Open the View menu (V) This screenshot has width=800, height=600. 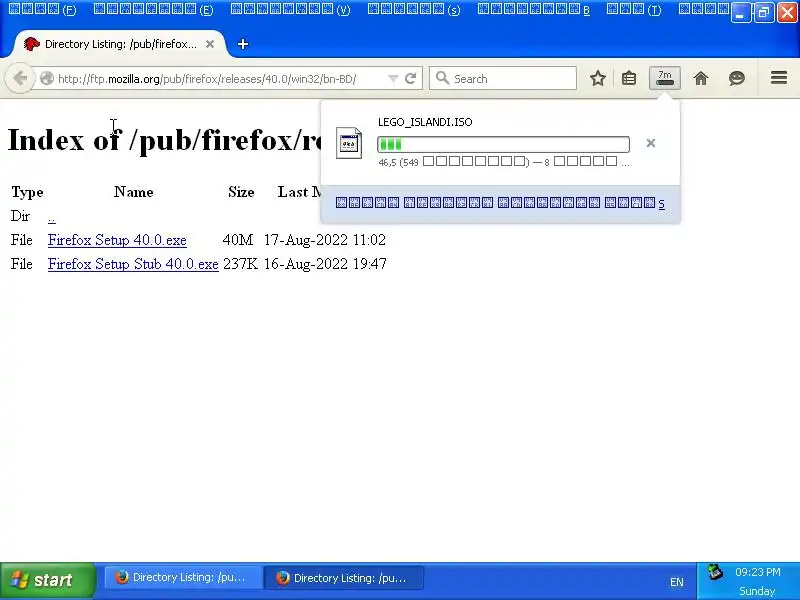tap(291, 9)
